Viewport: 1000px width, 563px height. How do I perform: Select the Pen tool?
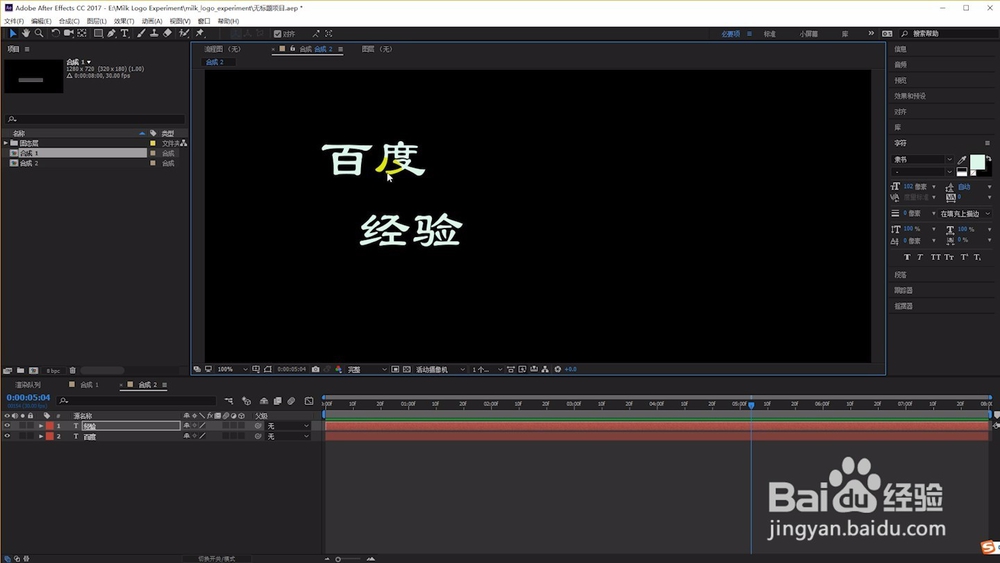coord(112,33)
